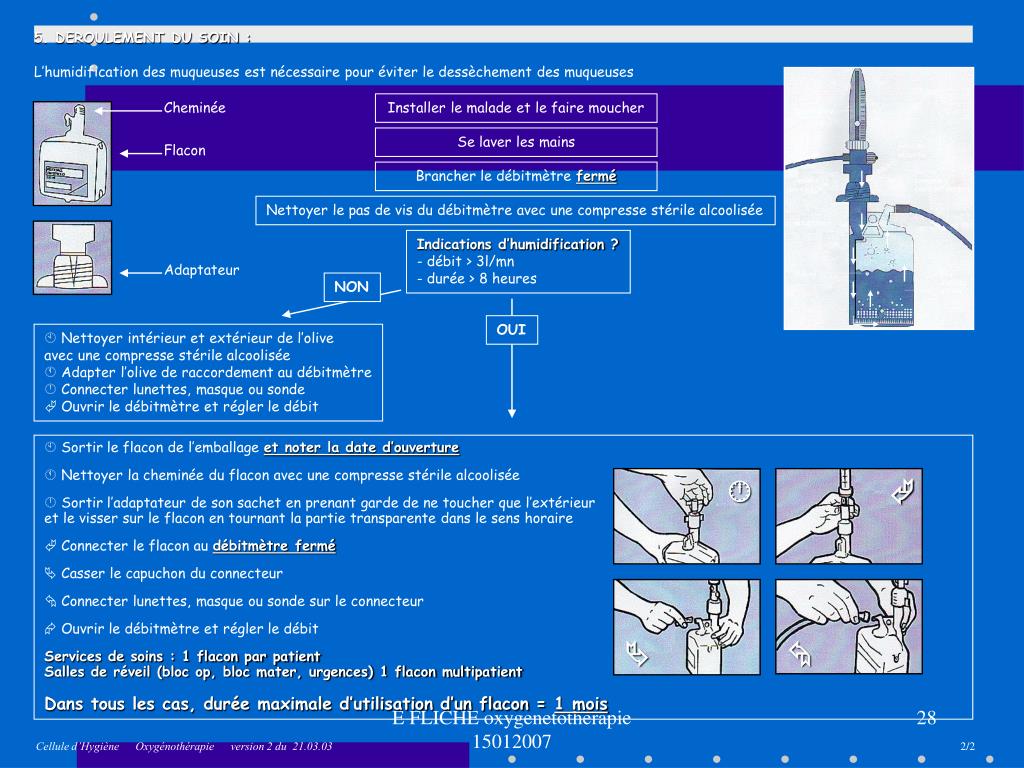Click the underlined "débitmètre fermé" in OUI steps

point(274,545)
